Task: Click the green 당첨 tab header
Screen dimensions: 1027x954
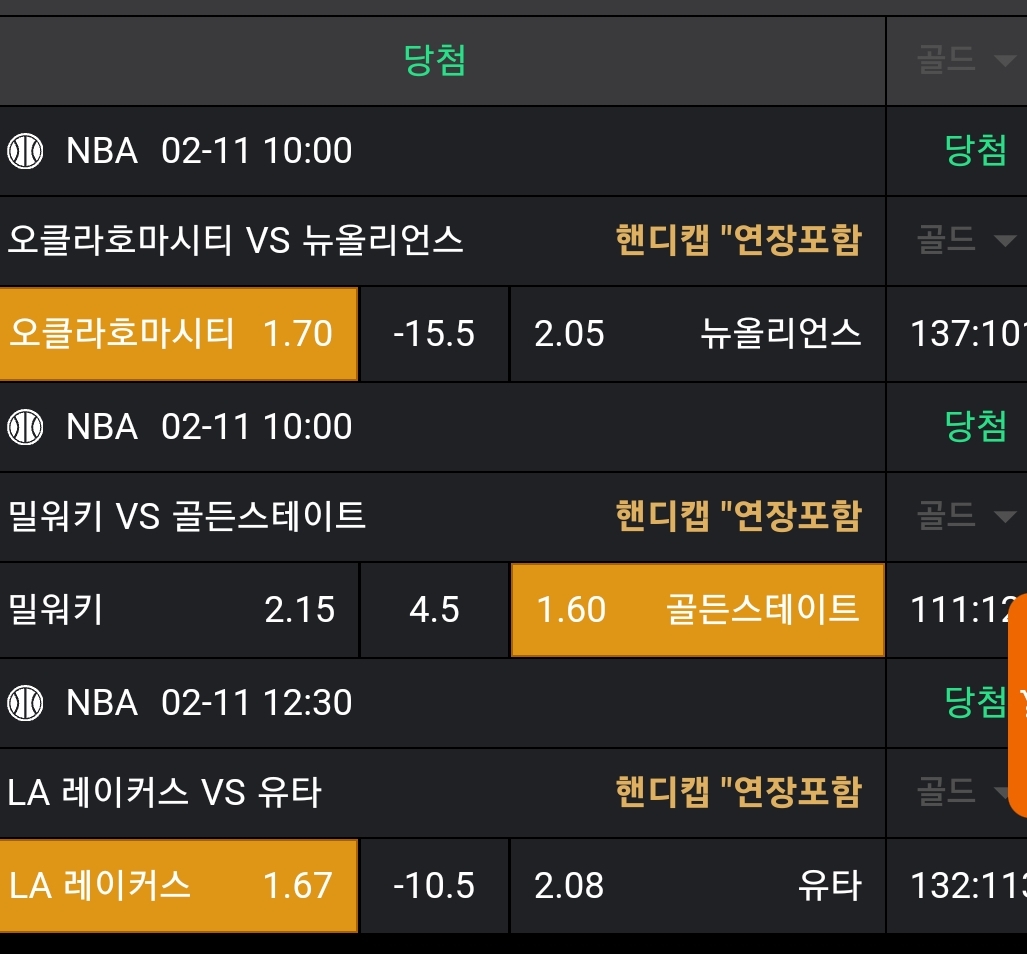Action: pyautogui.click(x=435, y=61)
